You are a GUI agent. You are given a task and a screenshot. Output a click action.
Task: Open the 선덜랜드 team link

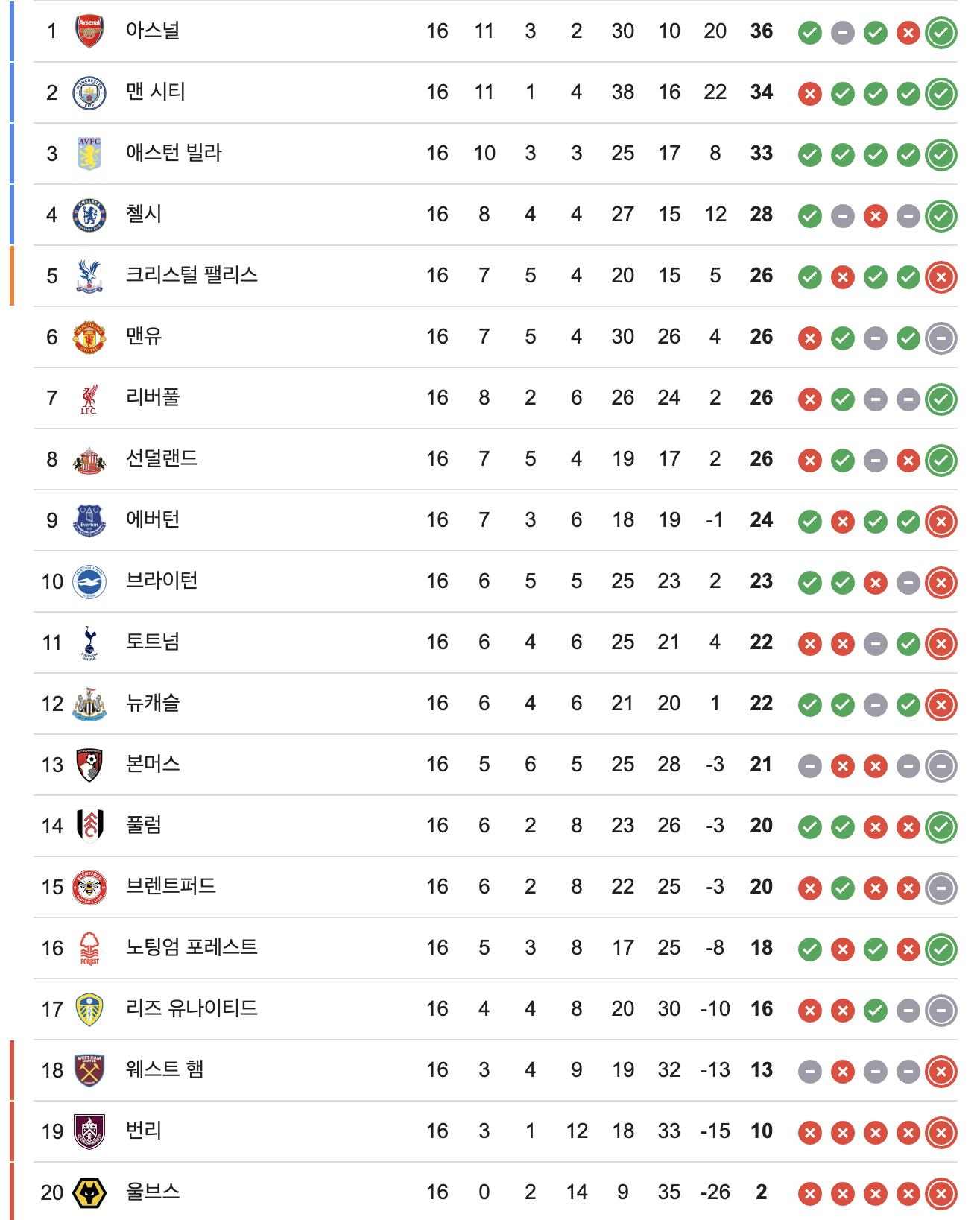click(x=162, y=458)
